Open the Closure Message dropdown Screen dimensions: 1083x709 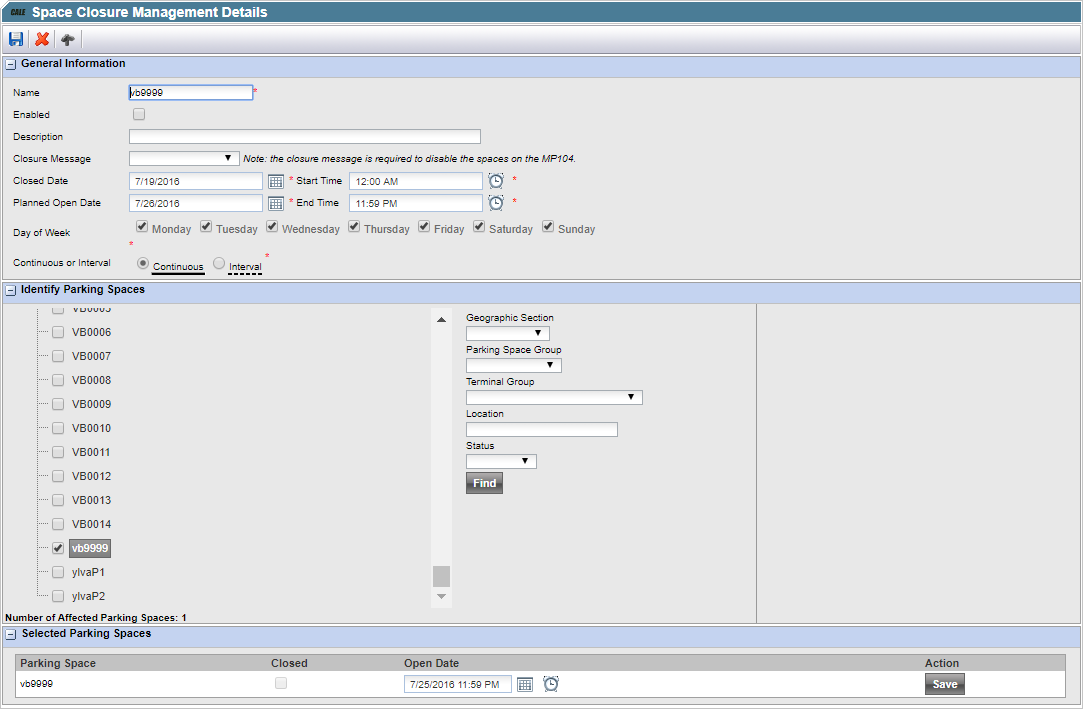(184, 159)
